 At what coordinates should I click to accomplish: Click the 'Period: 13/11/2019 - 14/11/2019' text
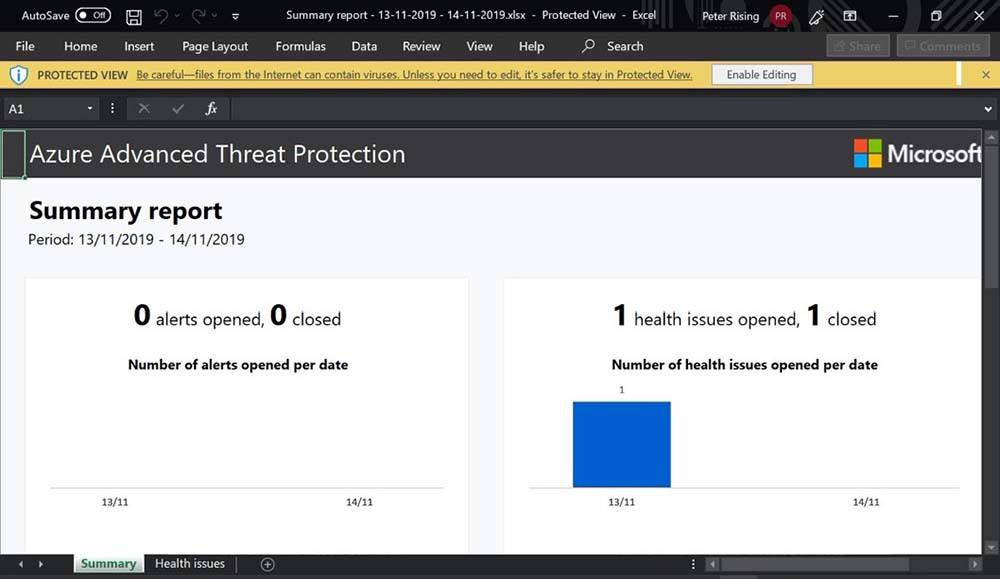pyautogui.click(x=136, y=240)
